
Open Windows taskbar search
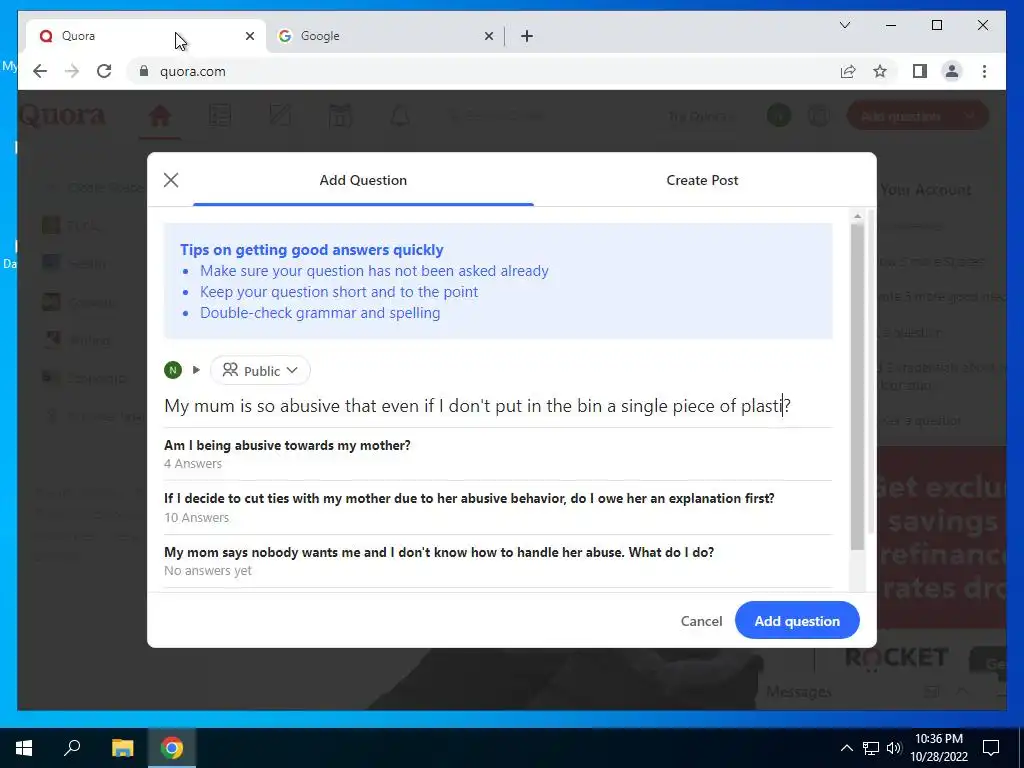pos(72,748)
